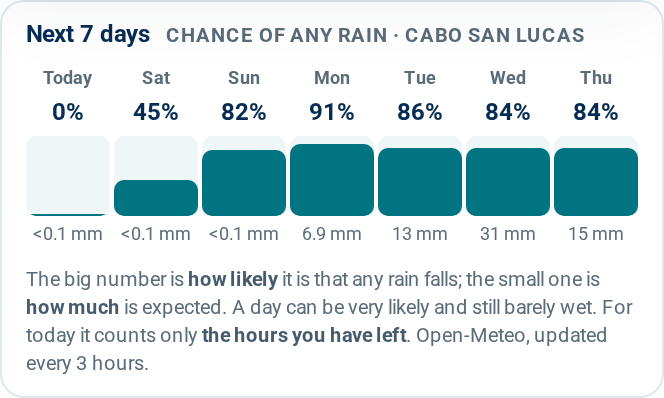Click the 15 mm rainfall amount
This screenshot has width=664, height=398.
pyautogui.click(x=596, y=234)
